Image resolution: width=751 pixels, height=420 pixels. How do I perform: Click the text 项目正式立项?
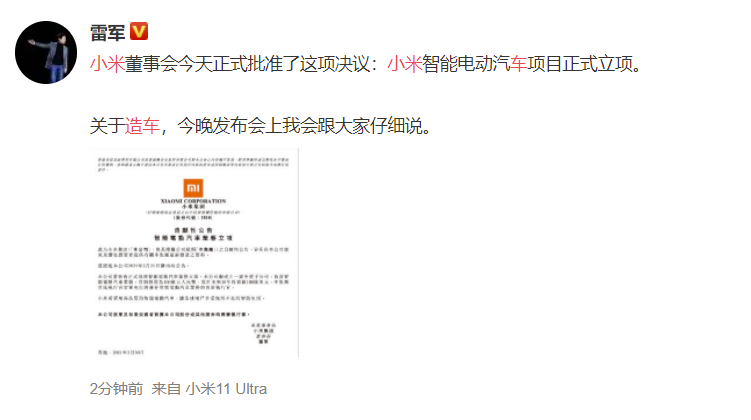(x=580, y=64)
